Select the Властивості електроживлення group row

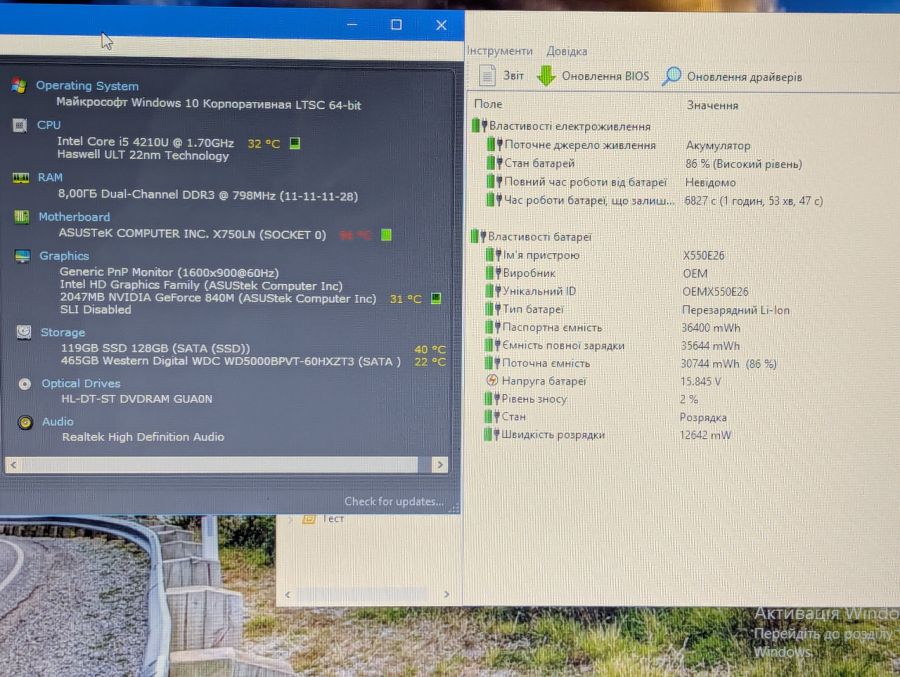(561, 126)
